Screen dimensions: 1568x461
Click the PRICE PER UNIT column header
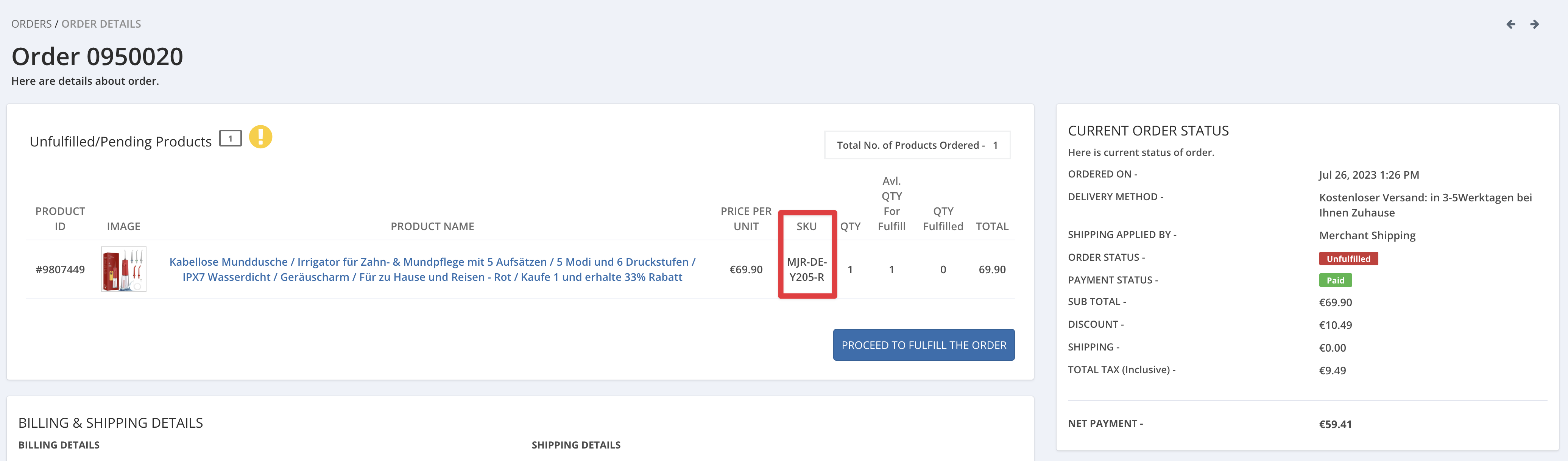(x=746, y=219)
